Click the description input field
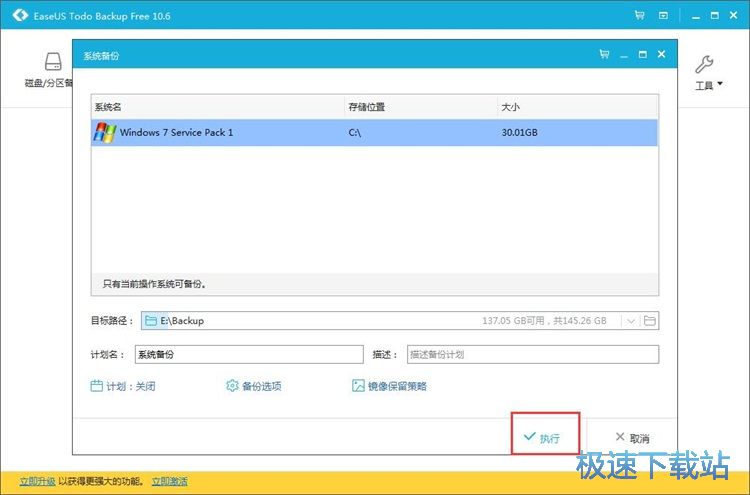The width and height of the screenshot is (750, 495). coord(533,354)
